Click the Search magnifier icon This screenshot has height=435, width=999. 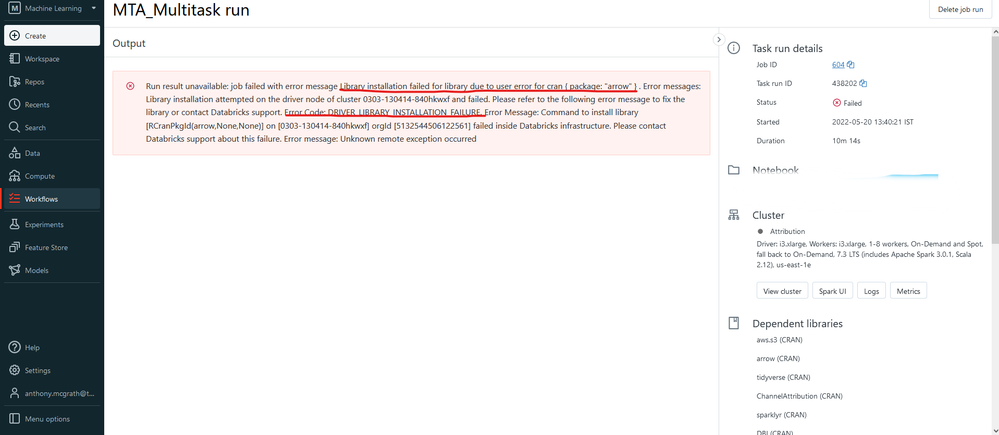coord(15,128)
